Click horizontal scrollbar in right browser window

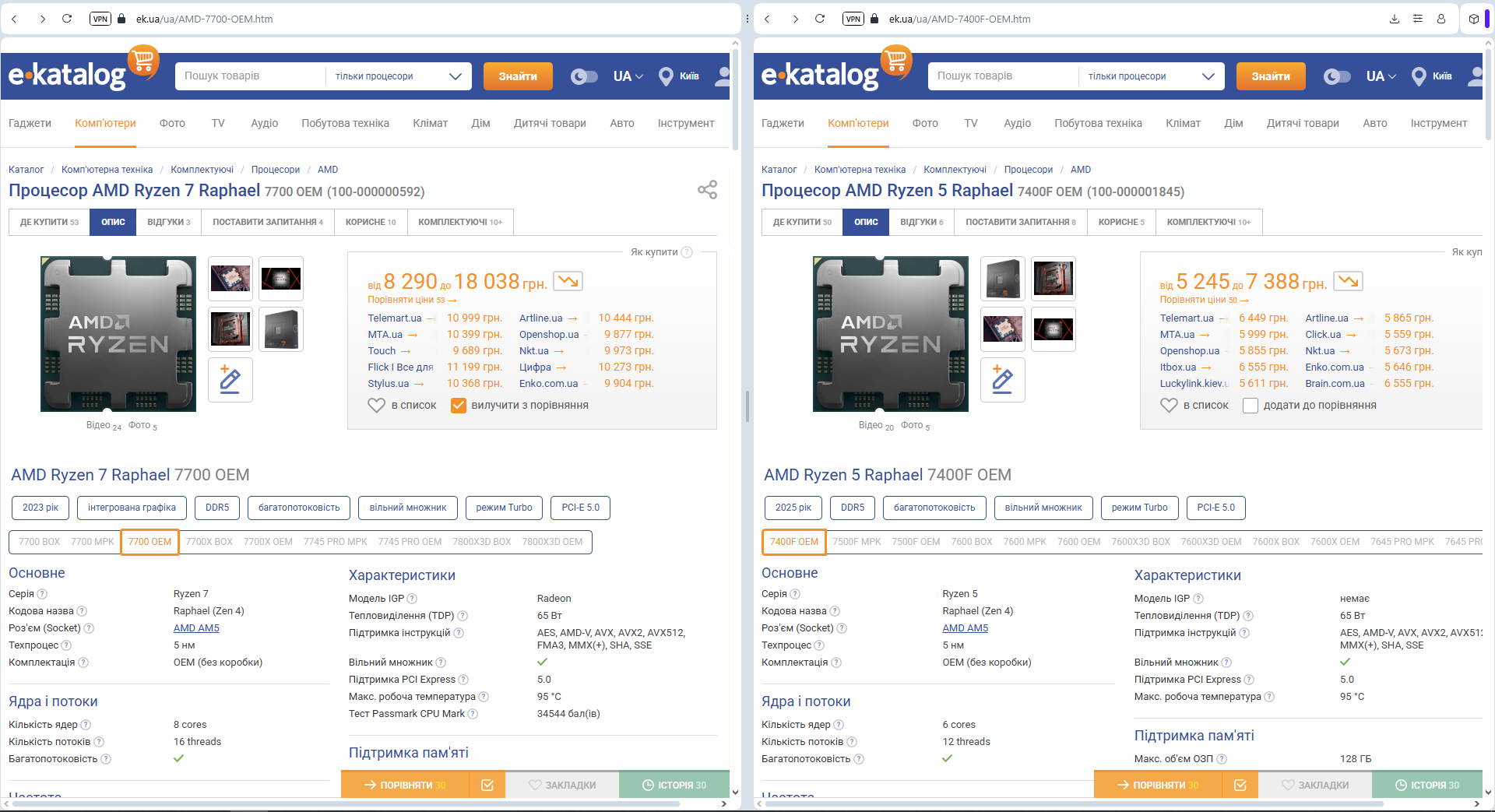(1075, 803)
